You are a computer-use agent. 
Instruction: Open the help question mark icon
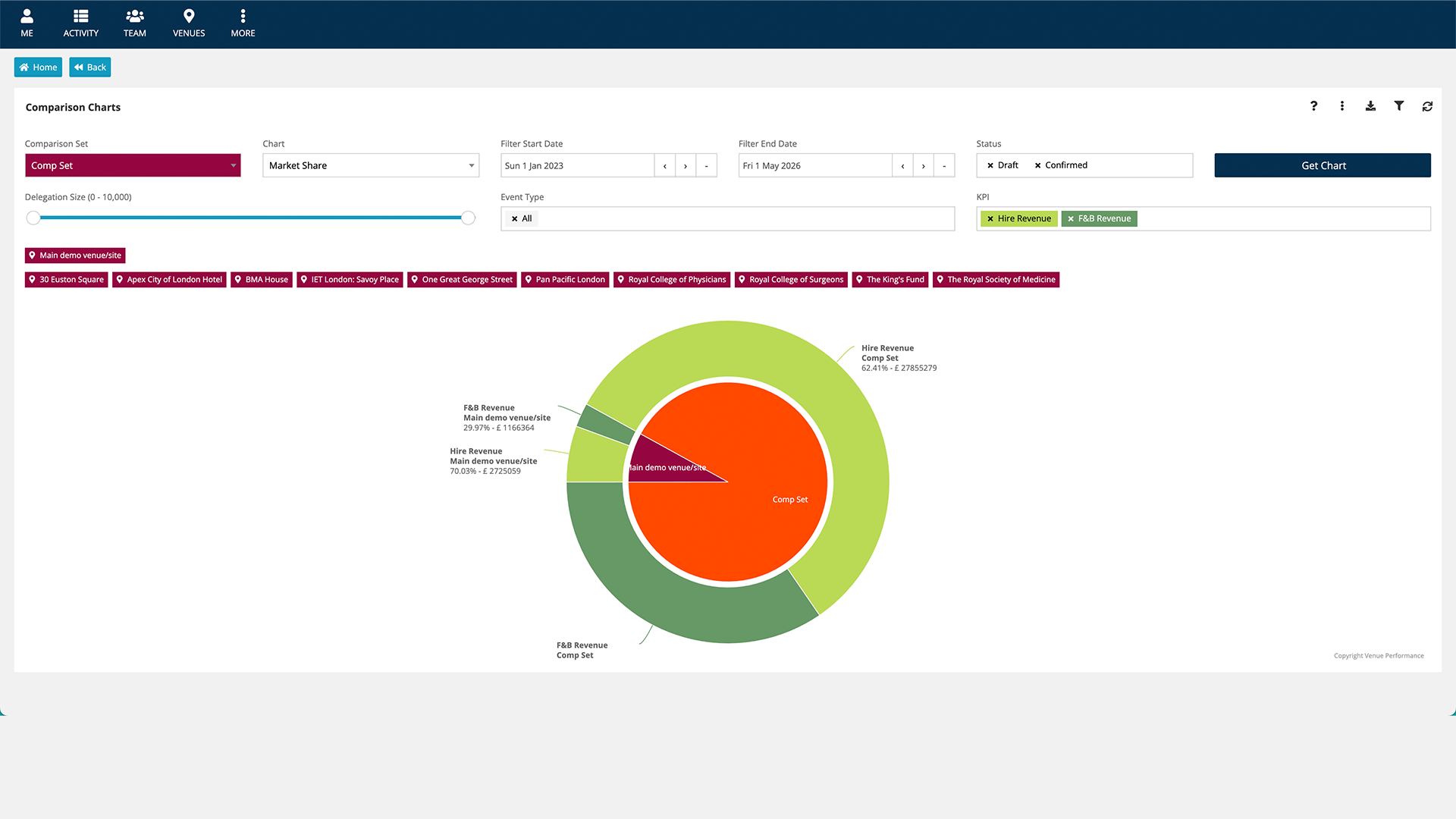(x=1313, y=106)
